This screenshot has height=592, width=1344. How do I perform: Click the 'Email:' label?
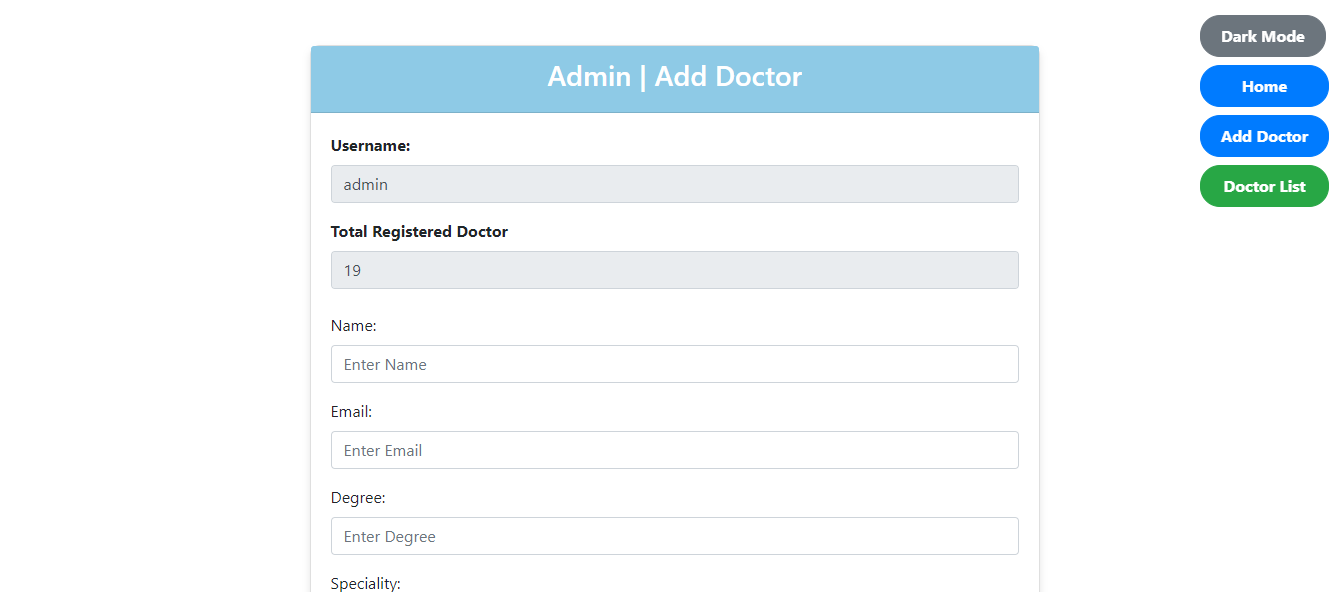click(x=352, y=412)
